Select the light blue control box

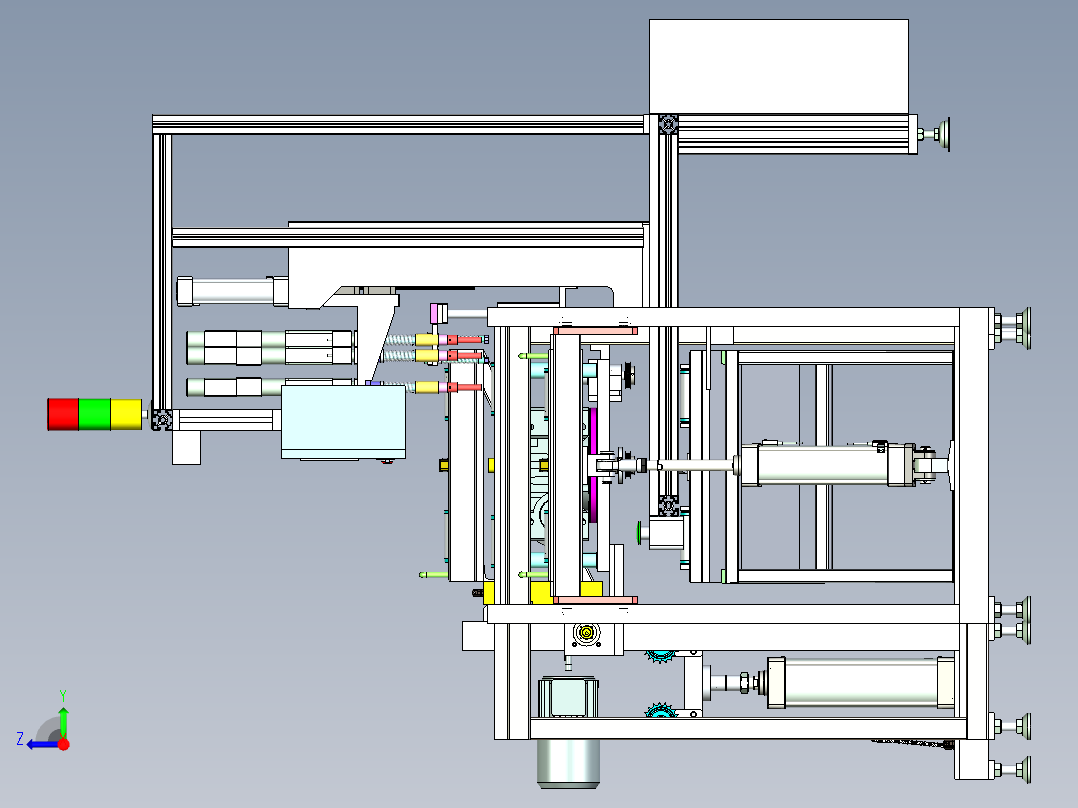343,422
